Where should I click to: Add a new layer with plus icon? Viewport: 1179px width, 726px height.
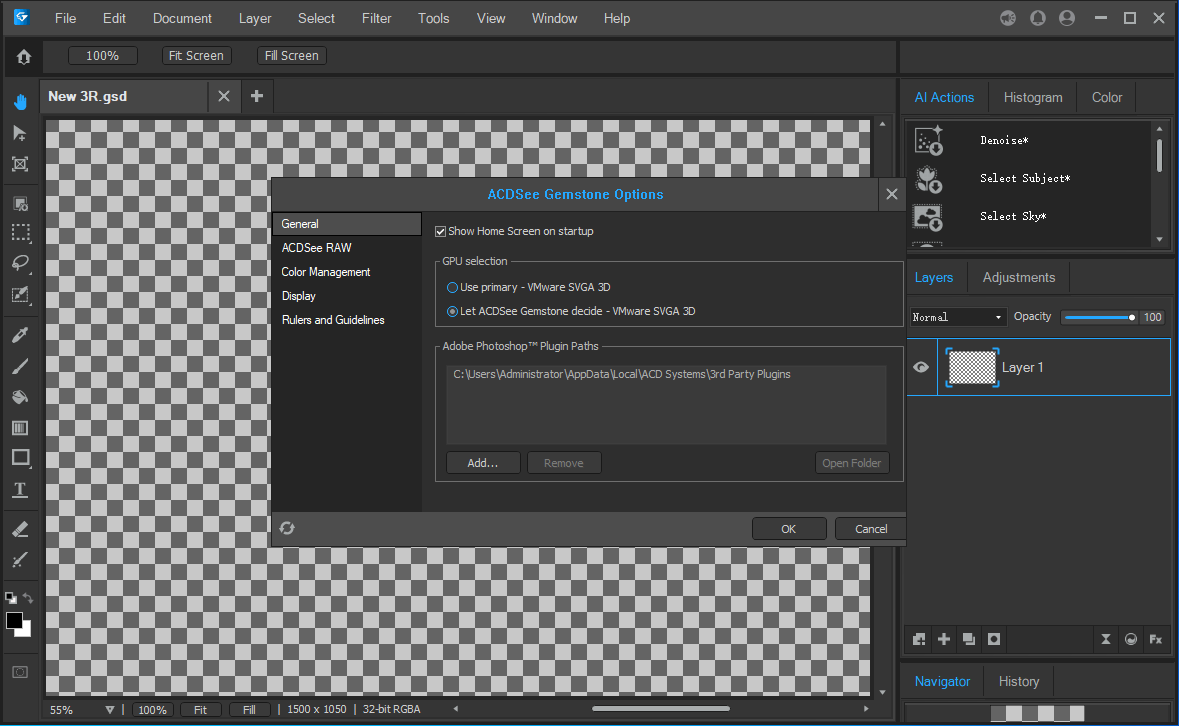(944, 639)
